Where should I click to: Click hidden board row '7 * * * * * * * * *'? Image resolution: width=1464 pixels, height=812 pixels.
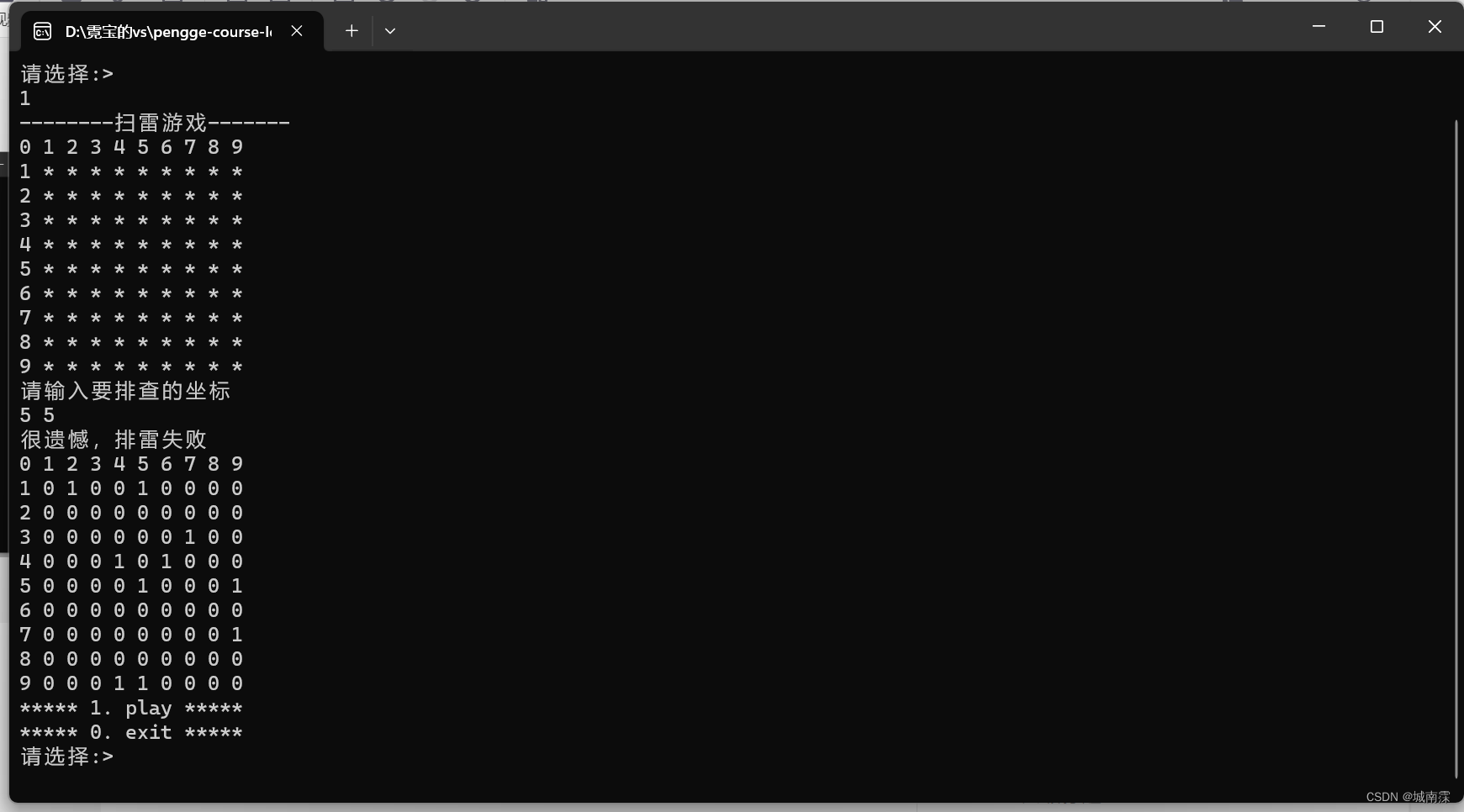point(131,318)
